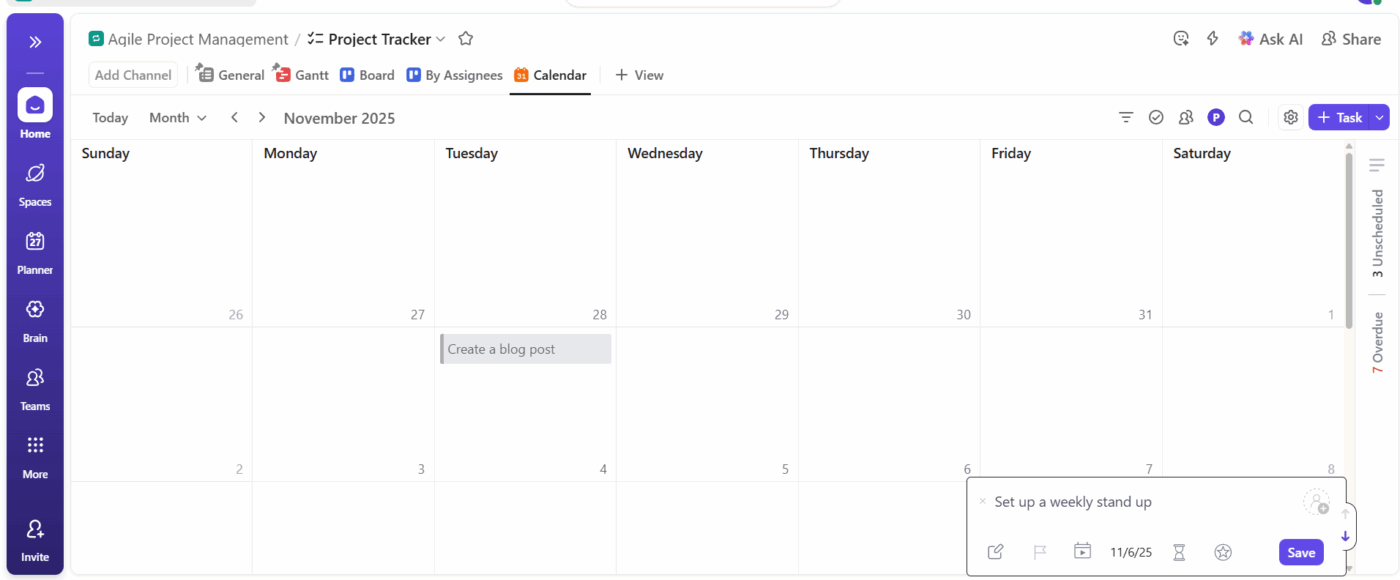
Task: Open the view settings gear
Action: tap(1290, 117)
